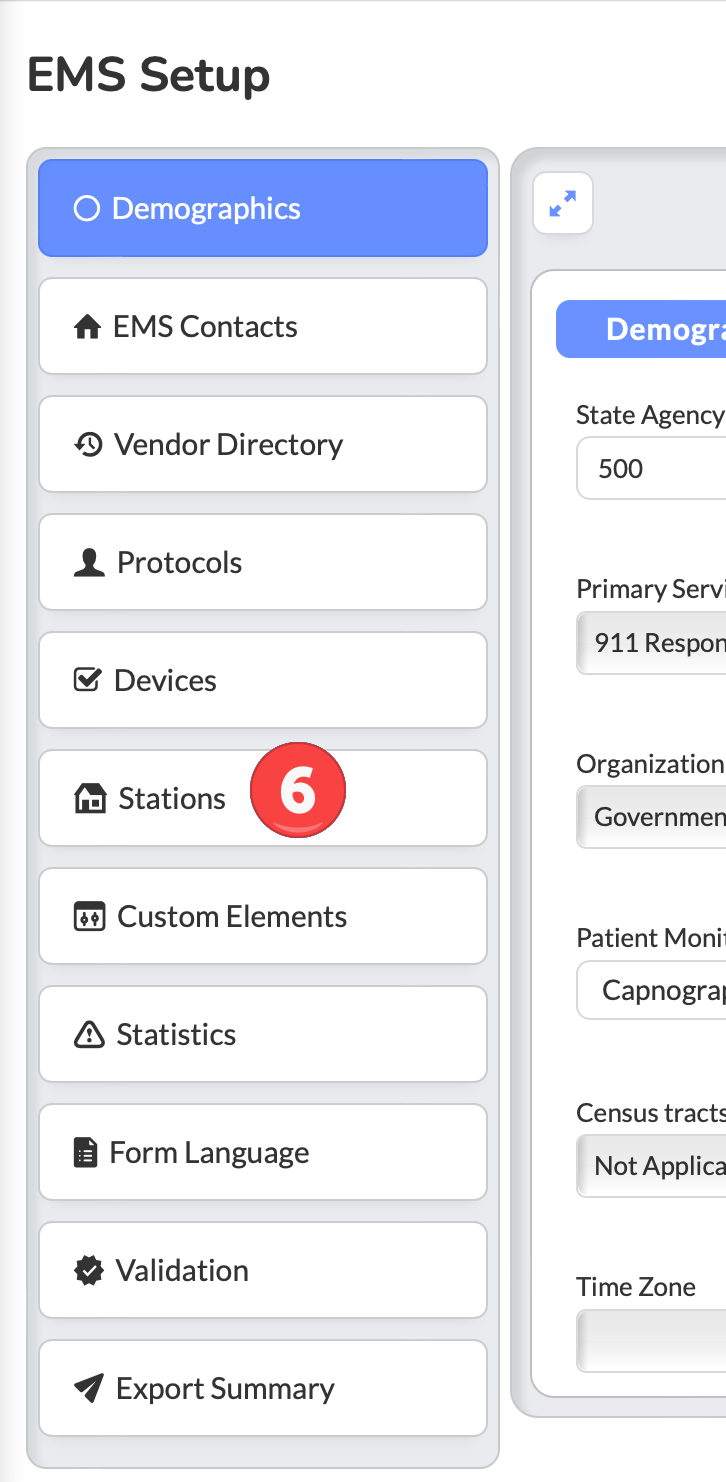Click the Patient Monitoring Capnography field
Viewport: 726px width, 1482px height.
coord(651,990)
